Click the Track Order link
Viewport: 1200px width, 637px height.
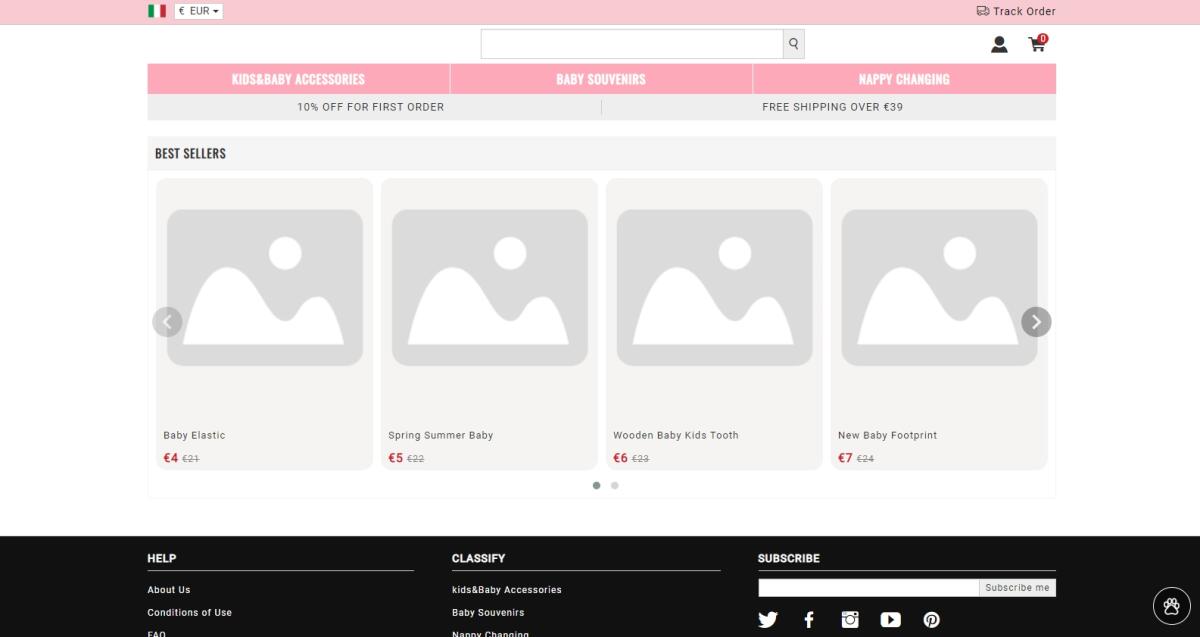(x=1016, y=11)
